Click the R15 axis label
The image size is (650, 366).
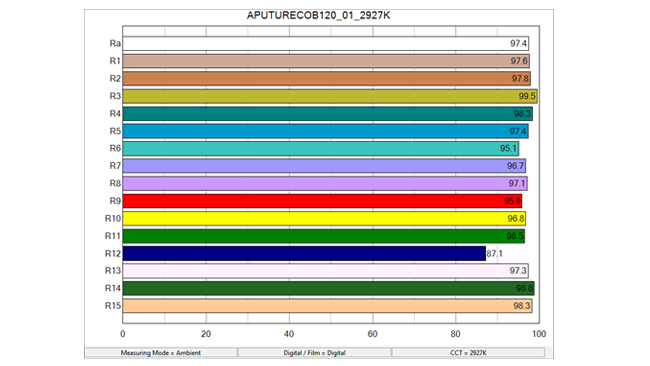[x=113, y=306]
